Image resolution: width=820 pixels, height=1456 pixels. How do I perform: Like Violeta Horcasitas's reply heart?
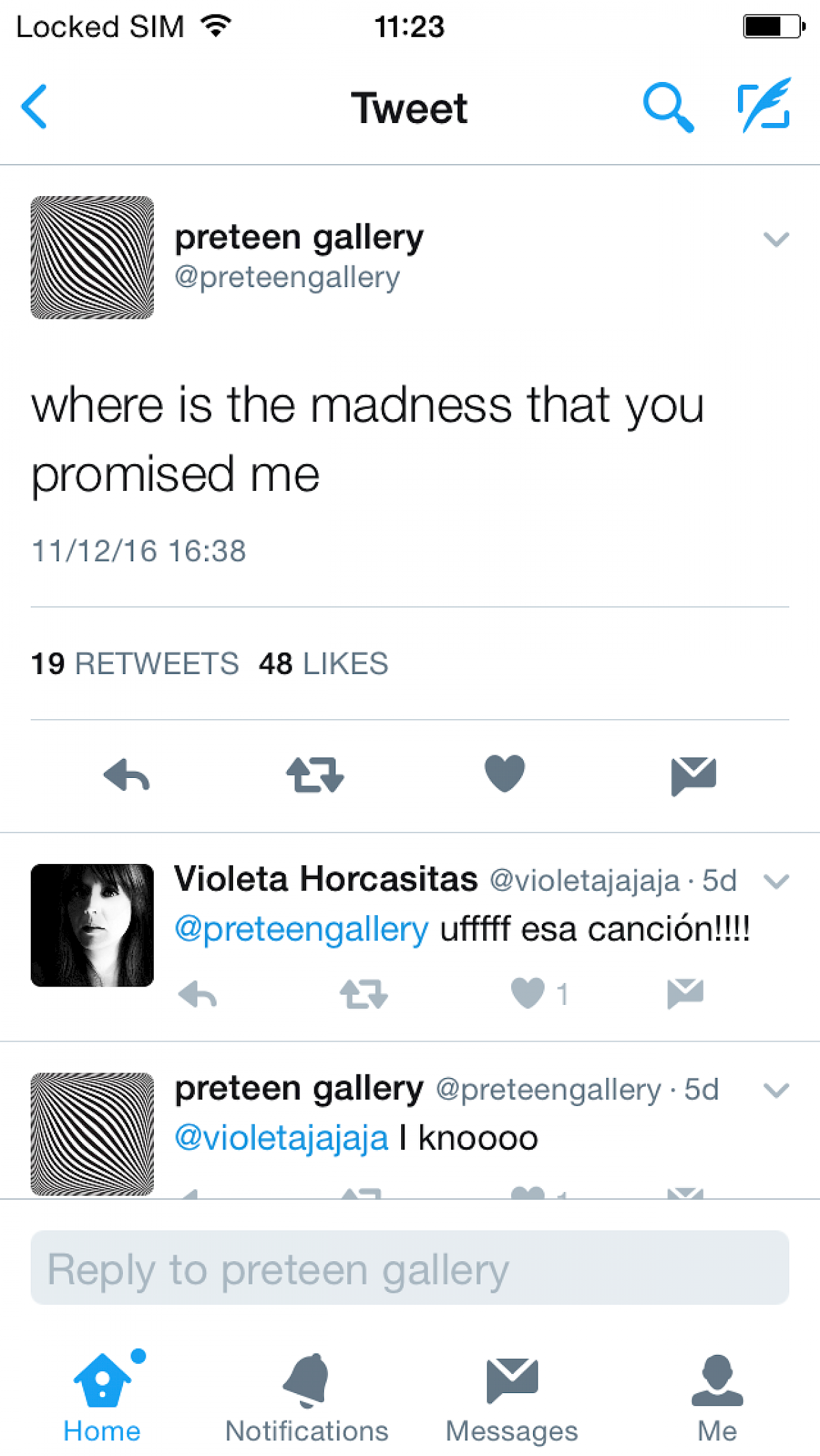tap(528, 993)
